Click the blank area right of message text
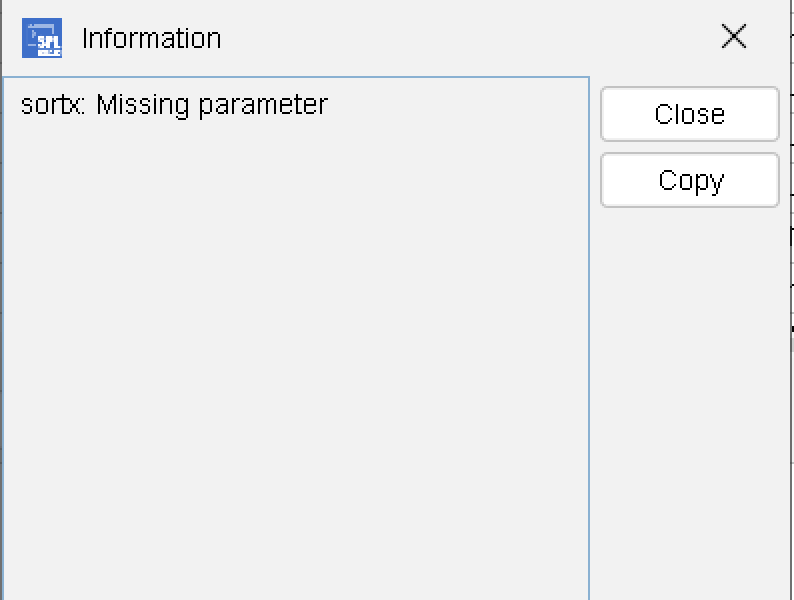This screenshot has height=600, width=794. coord(460,104)
